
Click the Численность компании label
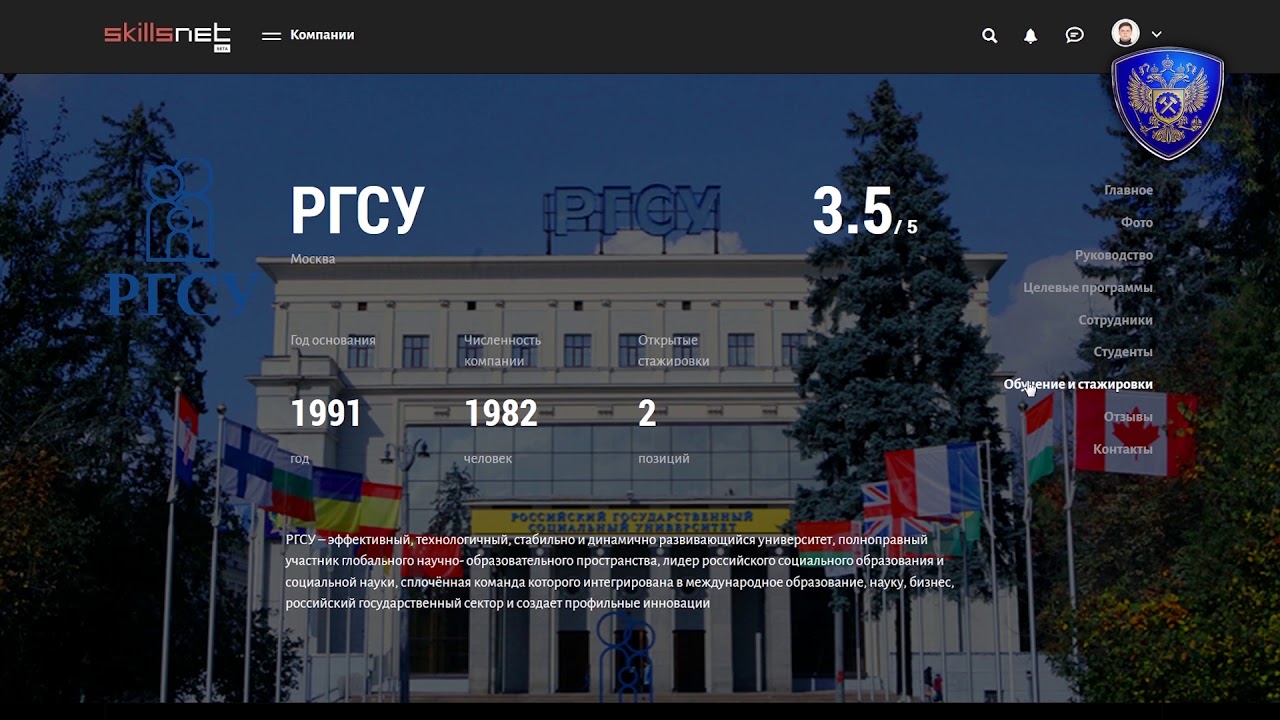tap(502, 350)
